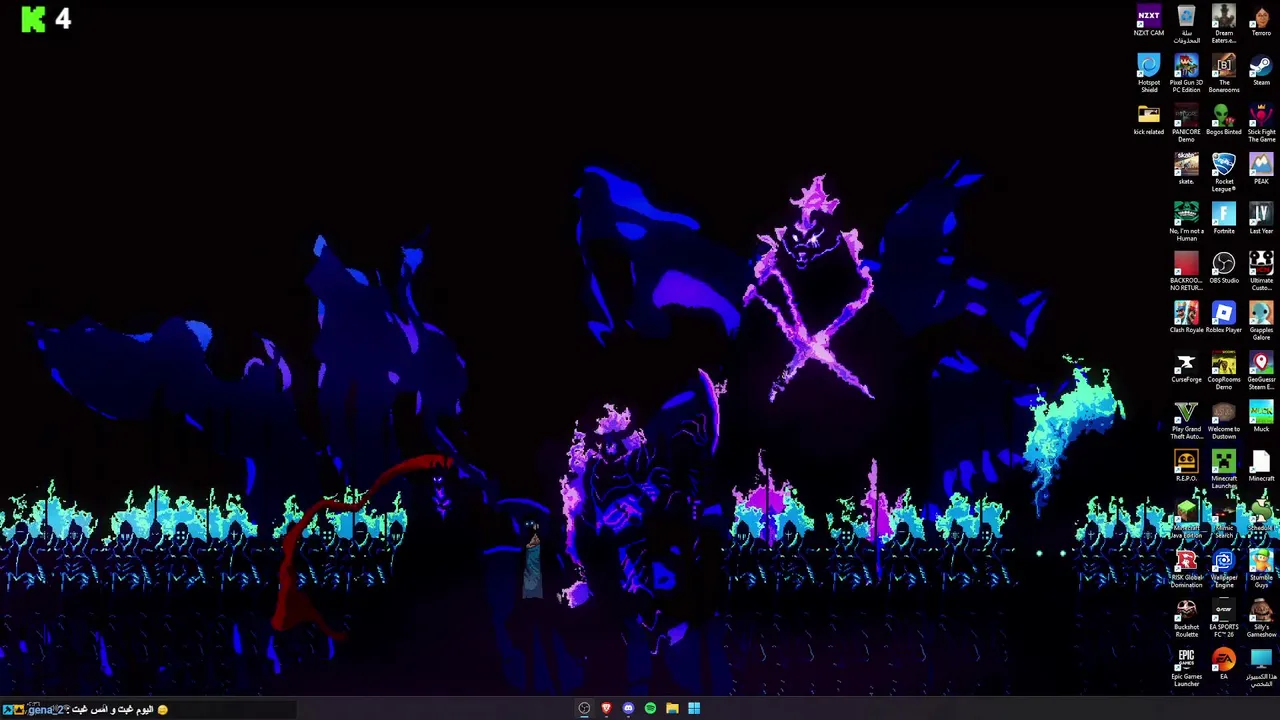Viewport: 1280px width, 720px height.
Task: Open the NZXT CAM desktop shortcut
Action: (1148, 22)
